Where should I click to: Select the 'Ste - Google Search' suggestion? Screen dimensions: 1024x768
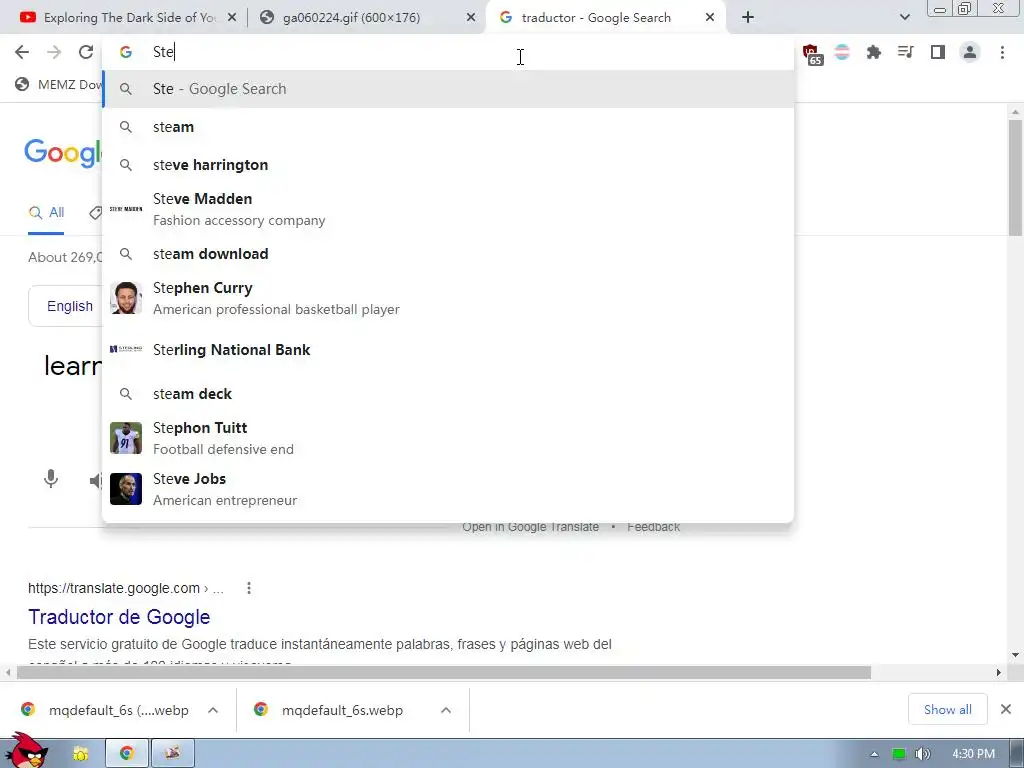click(x=448, y=89)
